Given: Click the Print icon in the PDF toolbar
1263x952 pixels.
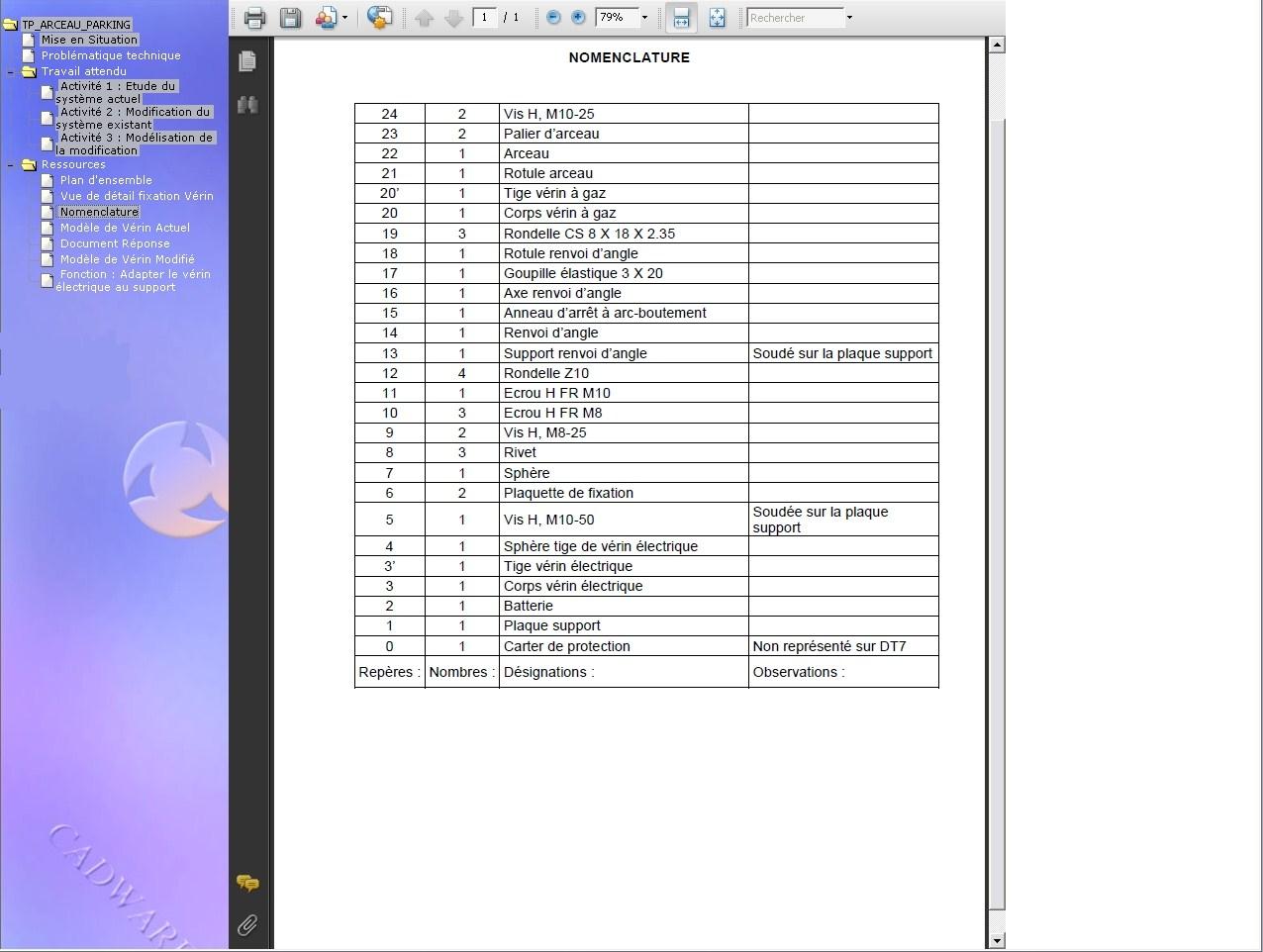Looking at the screenshot, I should (254, 18).
